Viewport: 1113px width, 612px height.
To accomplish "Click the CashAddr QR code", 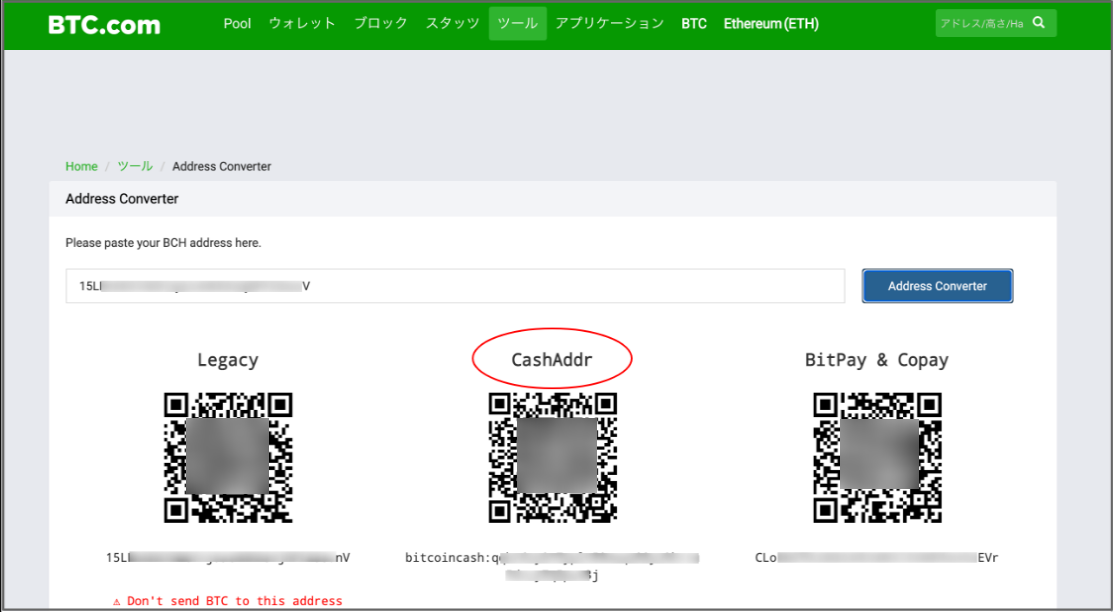I will click(552, 458).
